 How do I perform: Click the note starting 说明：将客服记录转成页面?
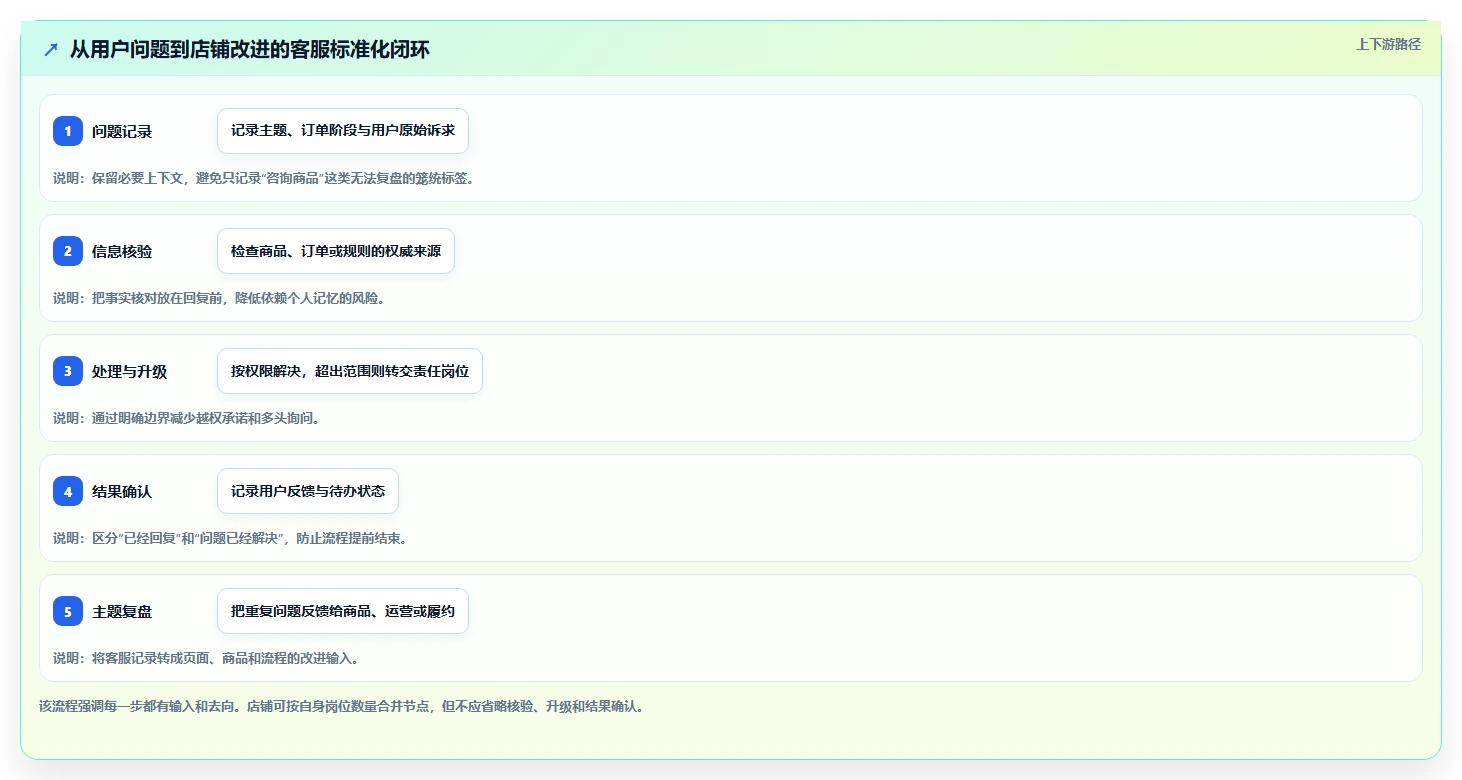pyautogui.click(x=206, y=658)
